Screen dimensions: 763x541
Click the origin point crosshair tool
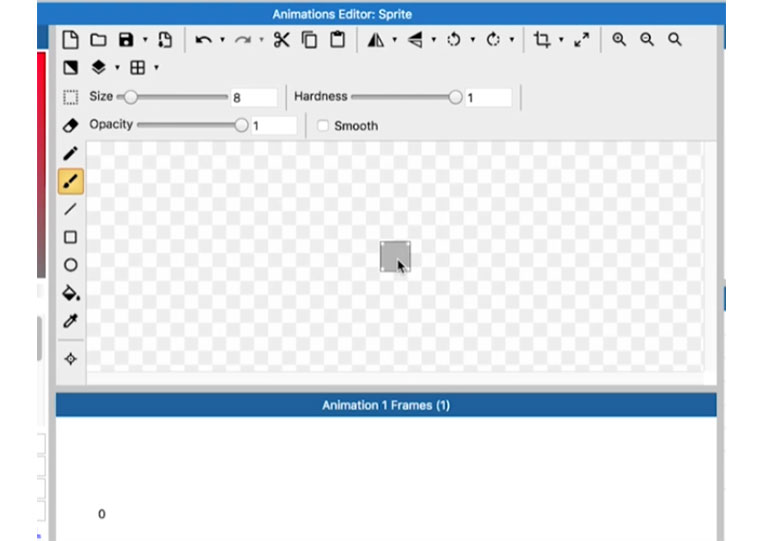coord(71,359)
